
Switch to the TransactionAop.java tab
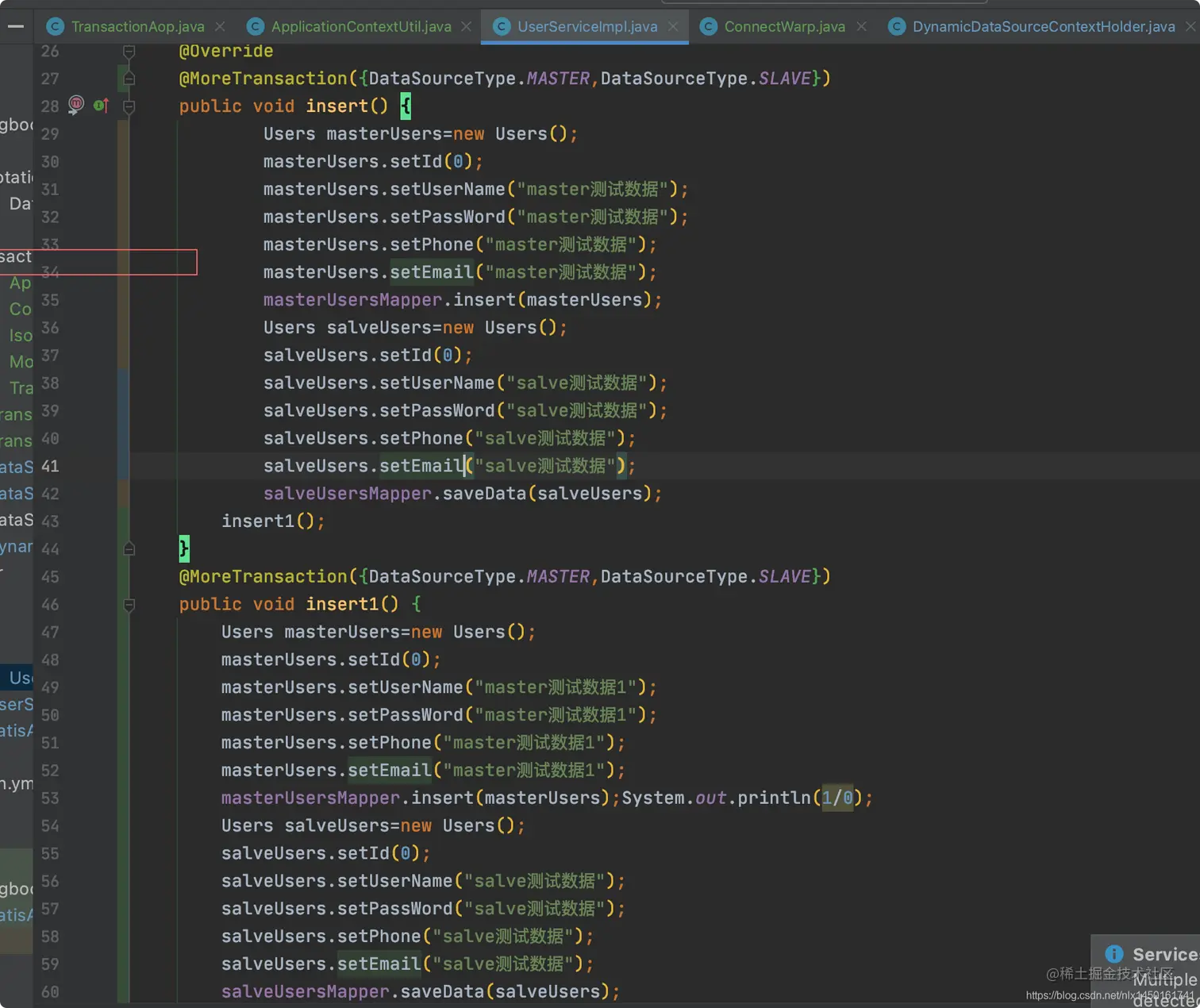137,26
